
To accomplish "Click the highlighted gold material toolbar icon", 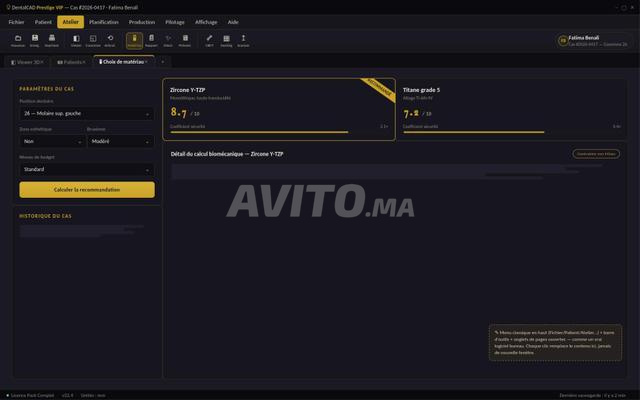I will pos(134,40).
